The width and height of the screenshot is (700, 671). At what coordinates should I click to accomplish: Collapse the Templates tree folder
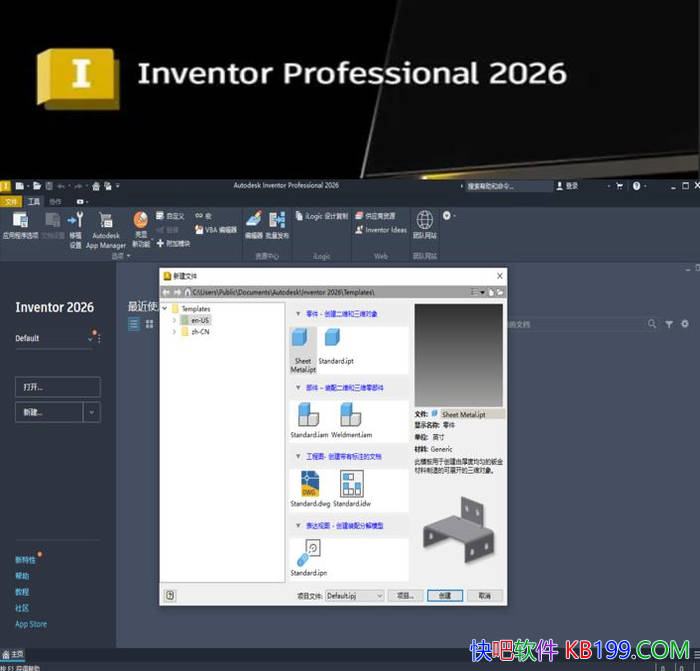(x=165, y=308)
